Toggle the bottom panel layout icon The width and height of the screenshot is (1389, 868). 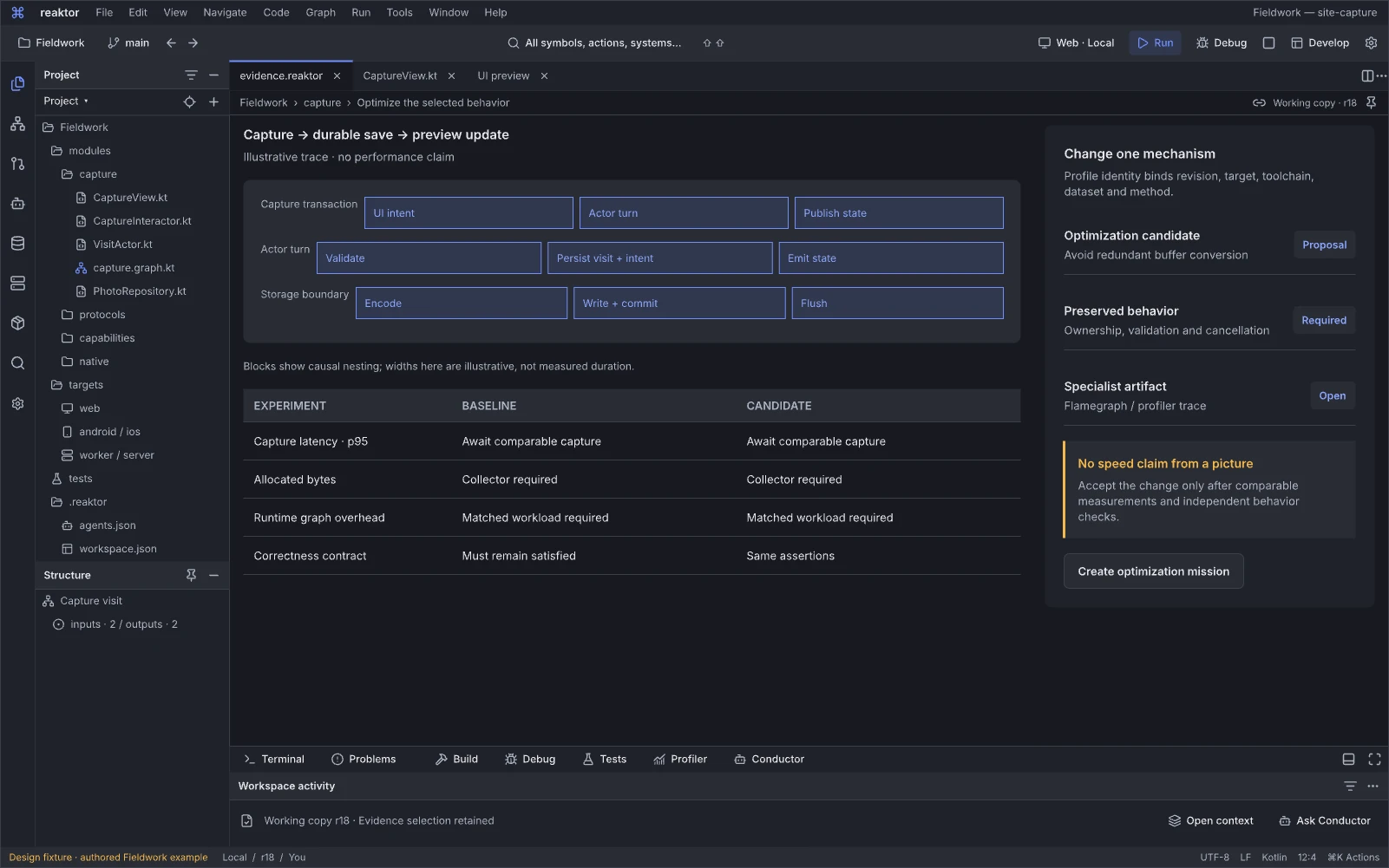[1348, 759]
